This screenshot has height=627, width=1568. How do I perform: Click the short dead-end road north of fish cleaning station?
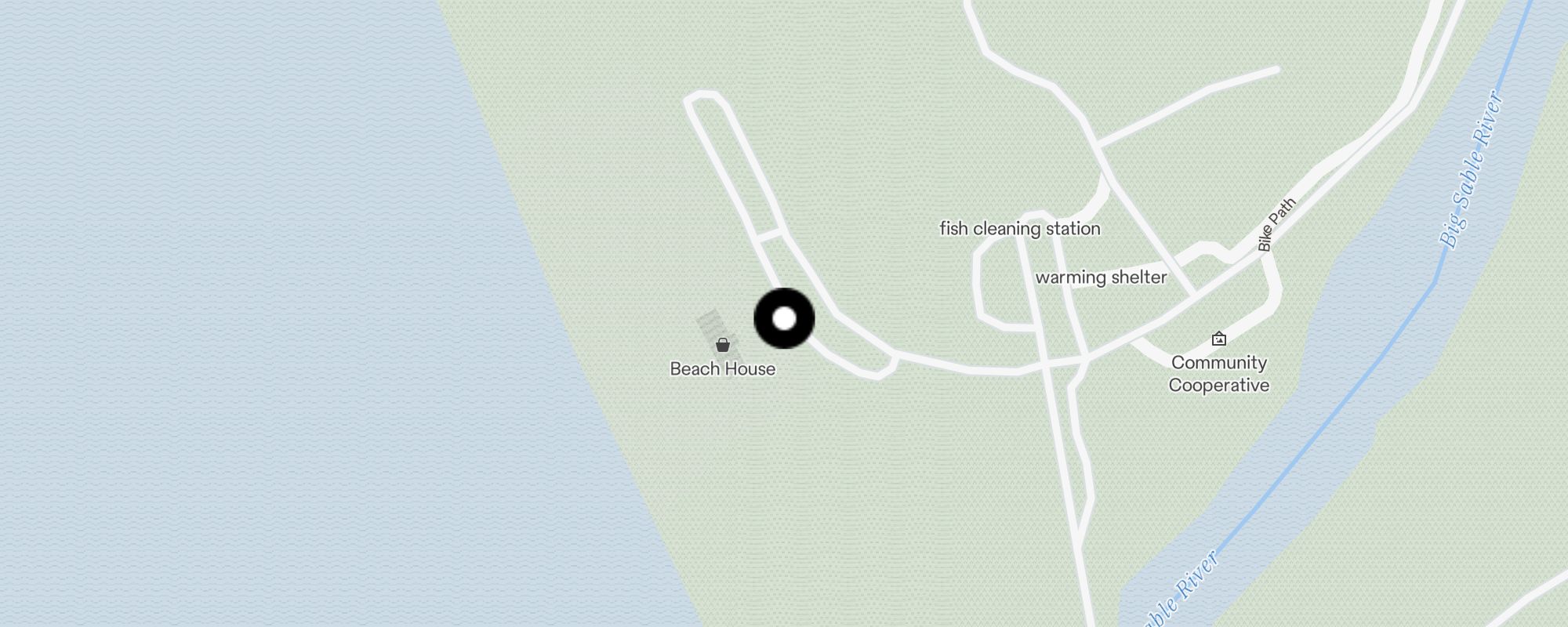(1188, 106)
